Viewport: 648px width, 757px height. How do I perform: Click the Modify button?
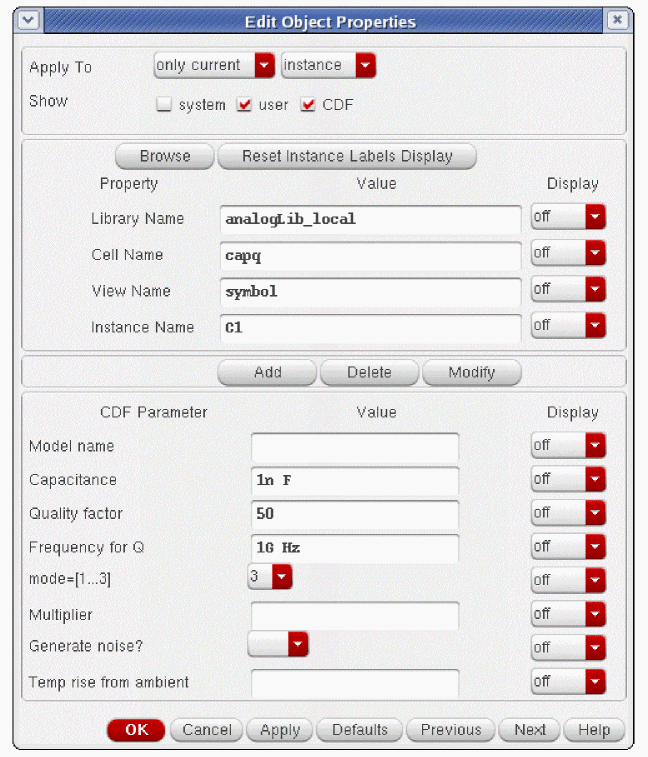pos(472,372)
